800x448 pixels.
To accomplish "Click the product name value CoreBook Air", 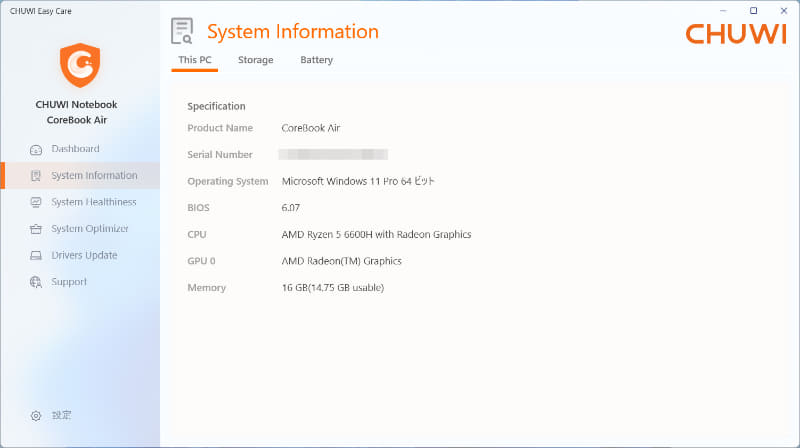I will point(311,128).
